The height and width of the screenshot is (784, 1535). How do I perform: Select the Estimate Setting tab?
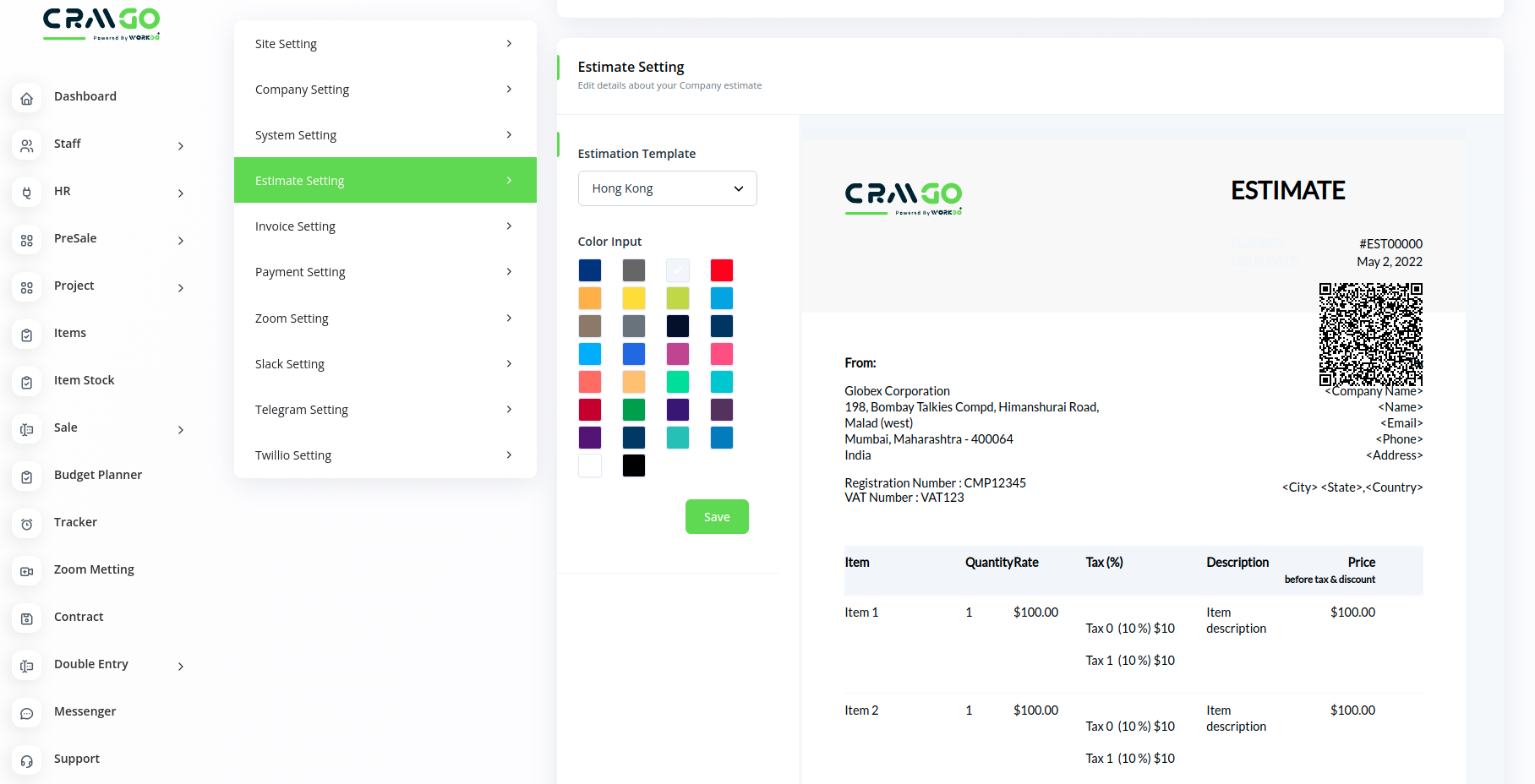(385, 180)
